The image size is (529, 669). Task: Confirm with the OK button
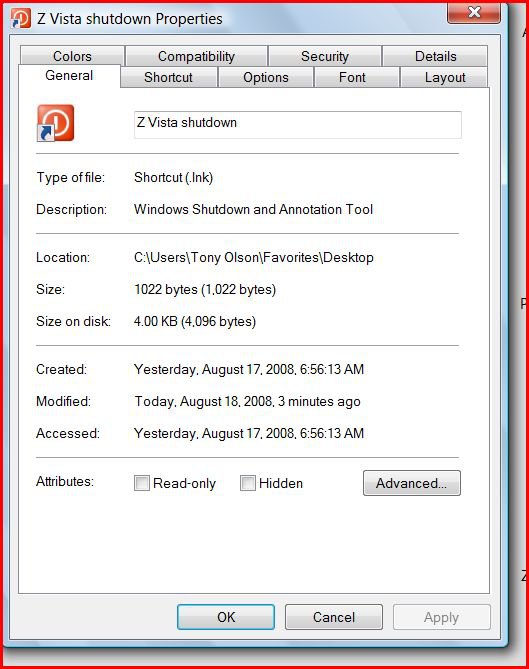coord(226,617)
